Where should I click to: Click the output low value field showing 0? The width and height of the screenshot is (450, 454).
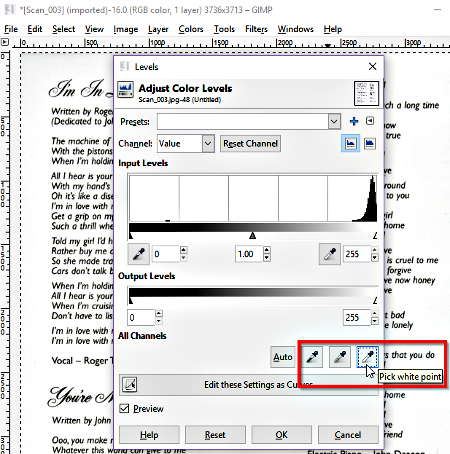[x=141, y=317]
